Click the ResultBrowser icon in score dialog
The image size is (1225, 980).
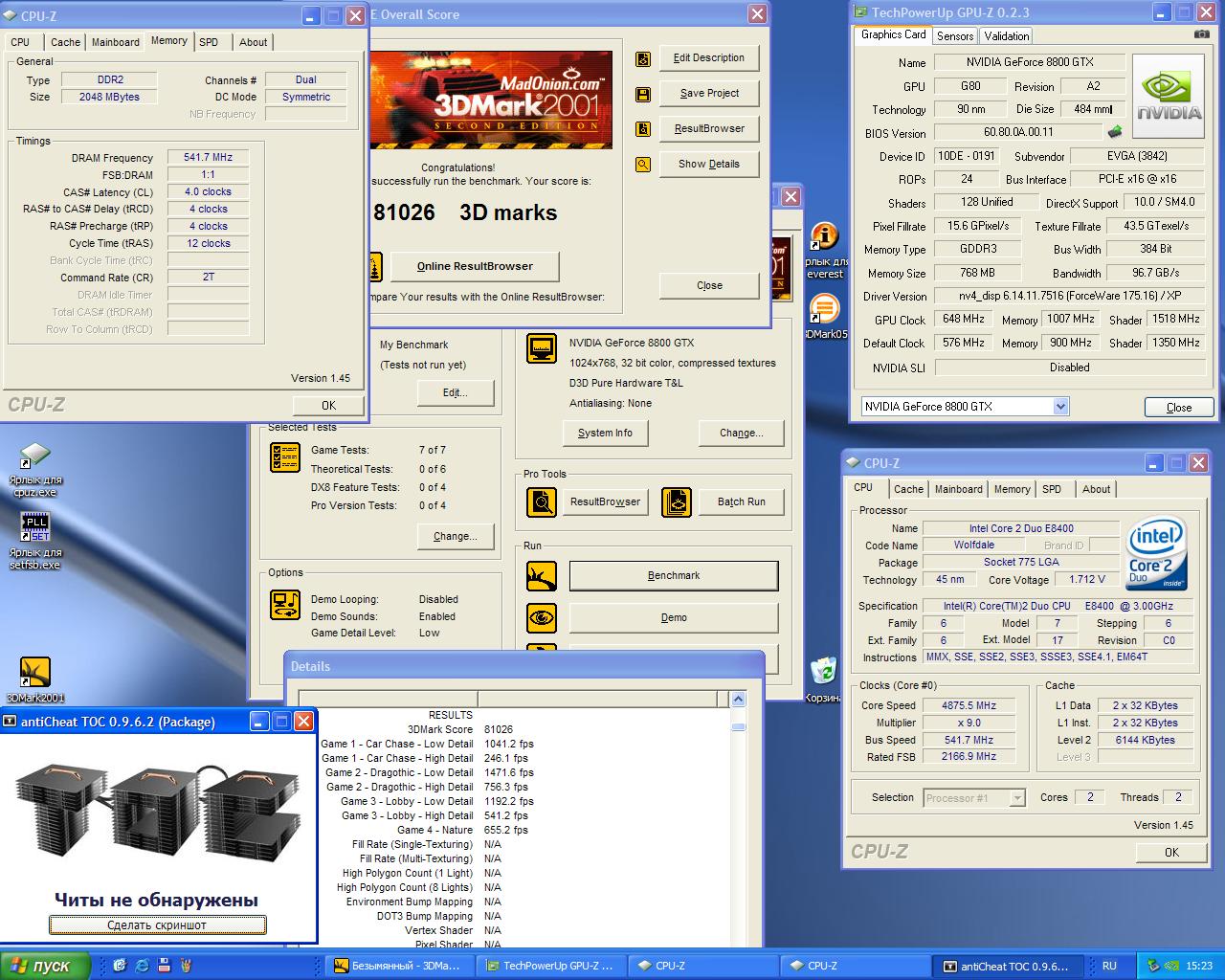click(643, 129)
